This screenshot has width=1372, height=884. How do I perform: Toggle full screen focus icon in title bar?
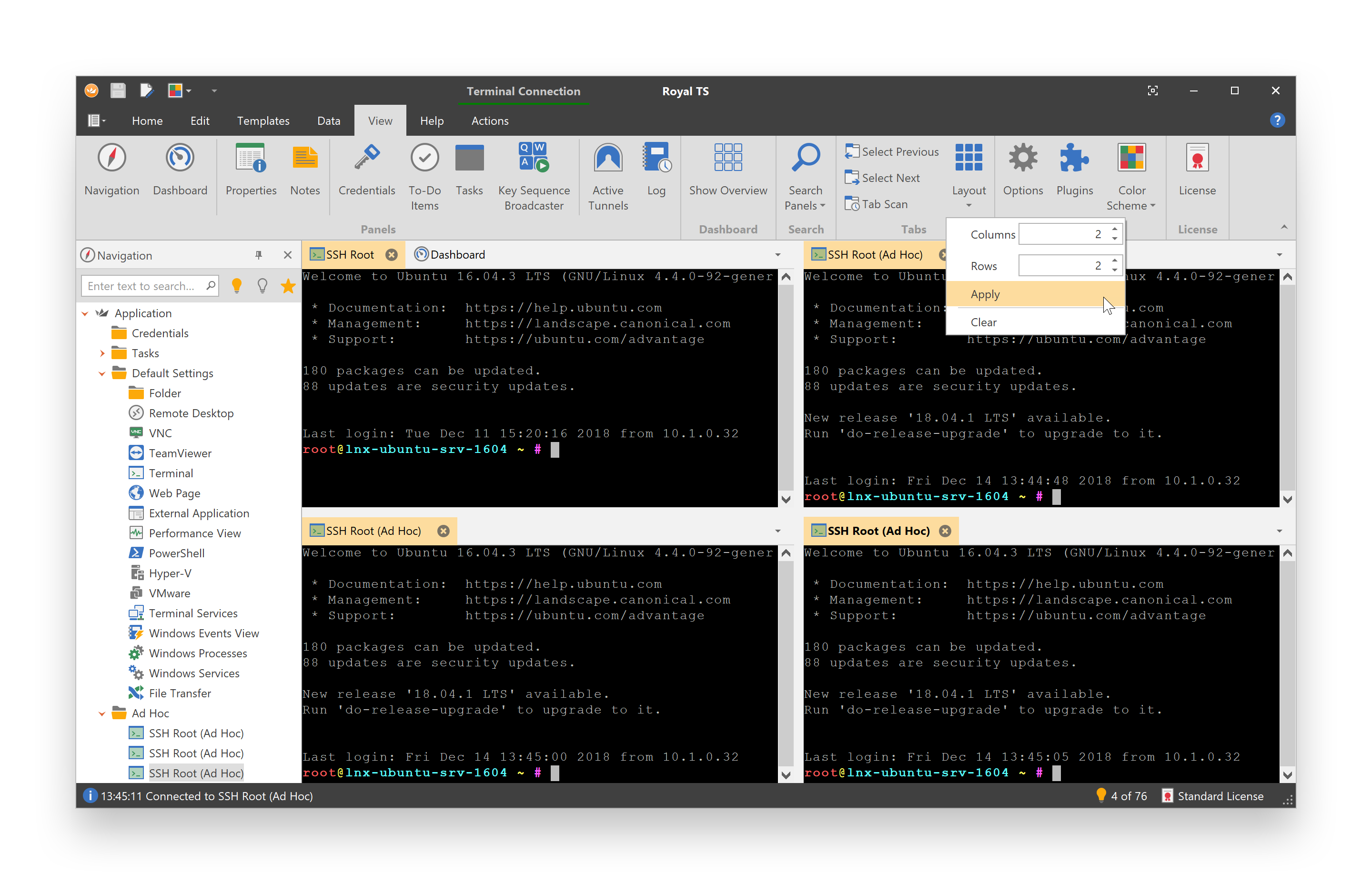point(1152,90)
